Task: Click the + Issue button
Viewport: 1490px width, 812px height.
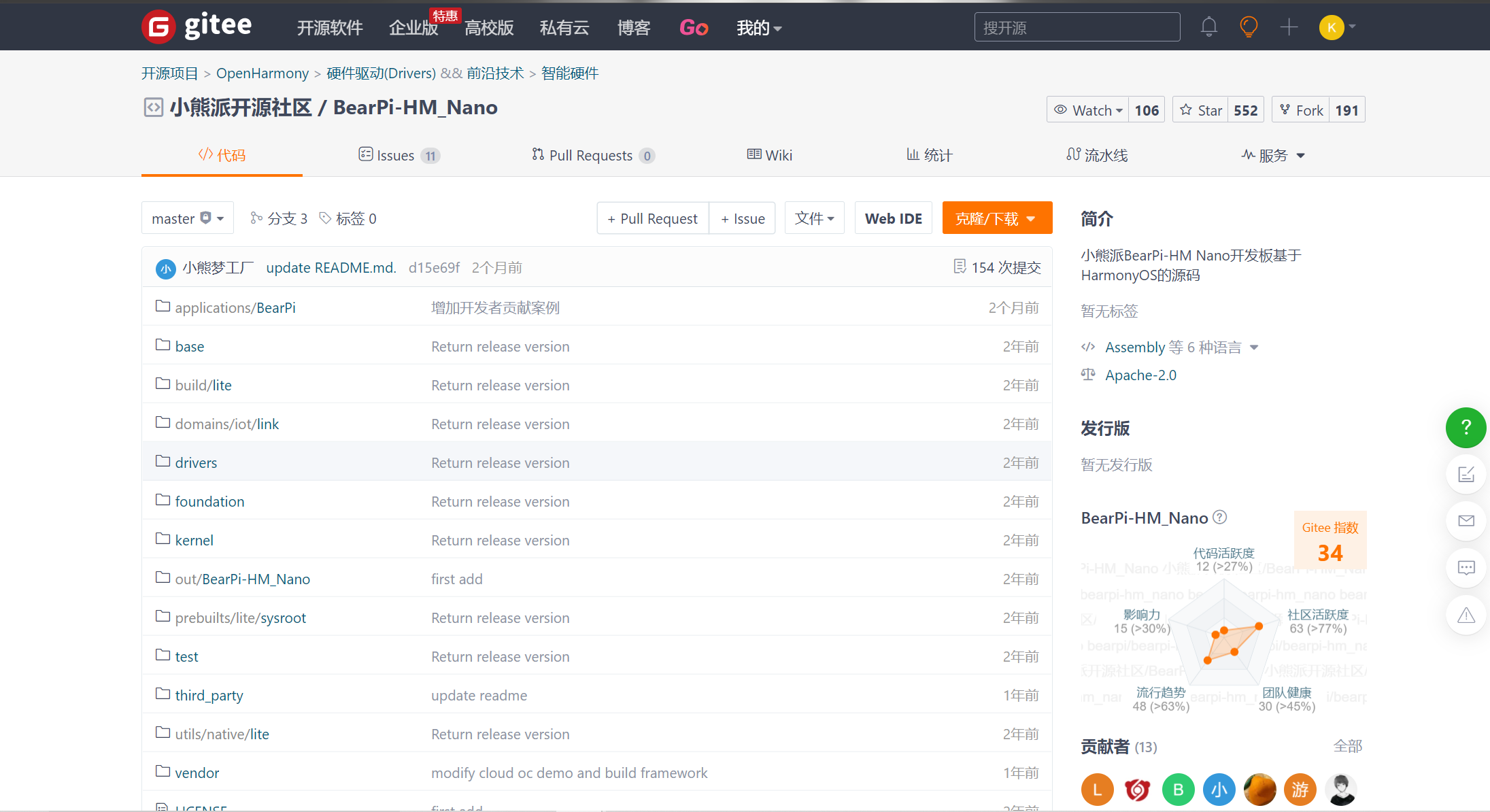Action: coord(743,218)
